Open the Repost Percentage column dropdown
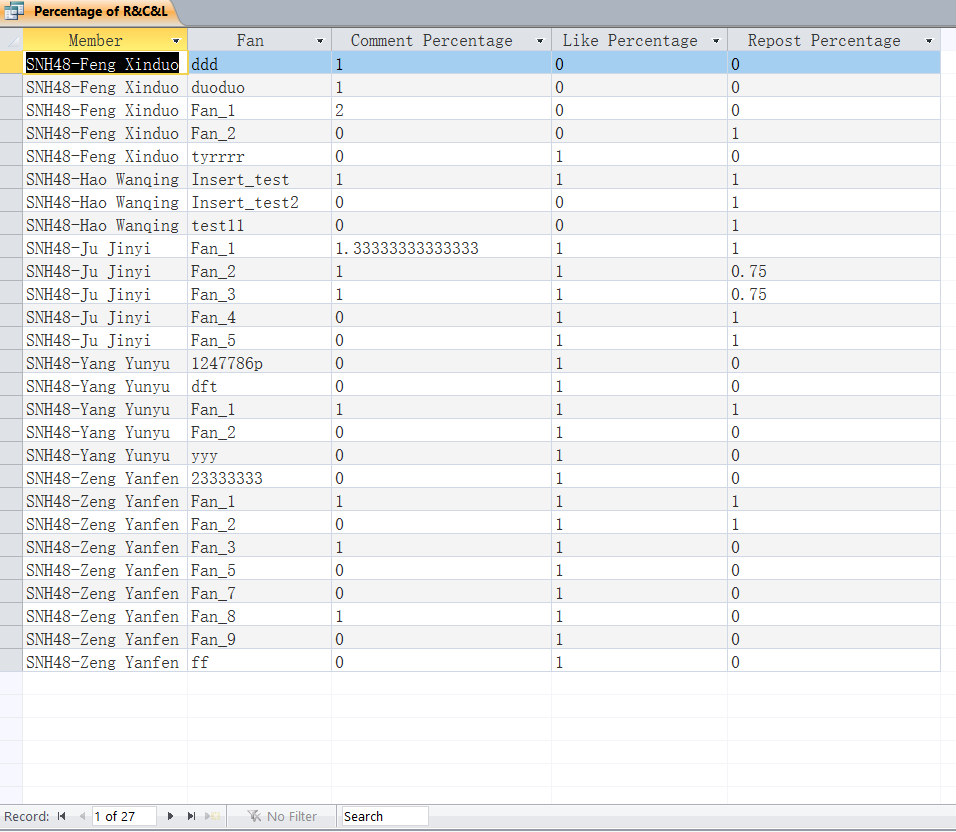The image size is (956, 832). tap(929, 41)
